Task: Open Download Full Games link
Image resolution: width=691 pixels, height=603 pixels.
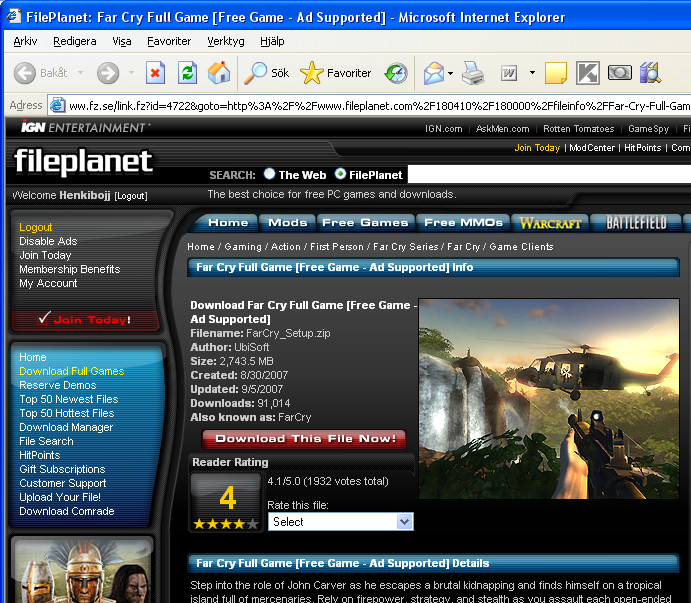Action: pyautogui.click(x=72, y=371)
